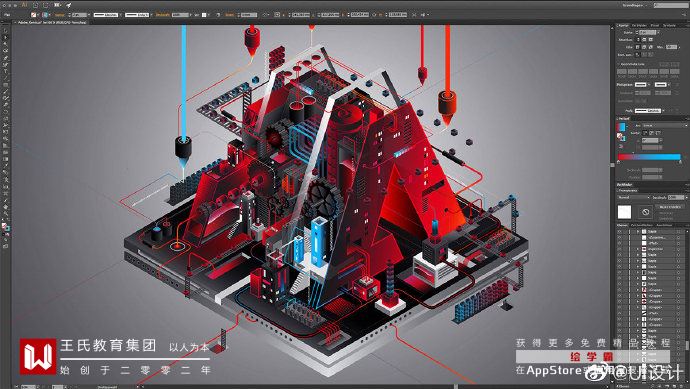Click the width field in control bar
This screenshot has width=690, height=389.
(x=360, y=15)
